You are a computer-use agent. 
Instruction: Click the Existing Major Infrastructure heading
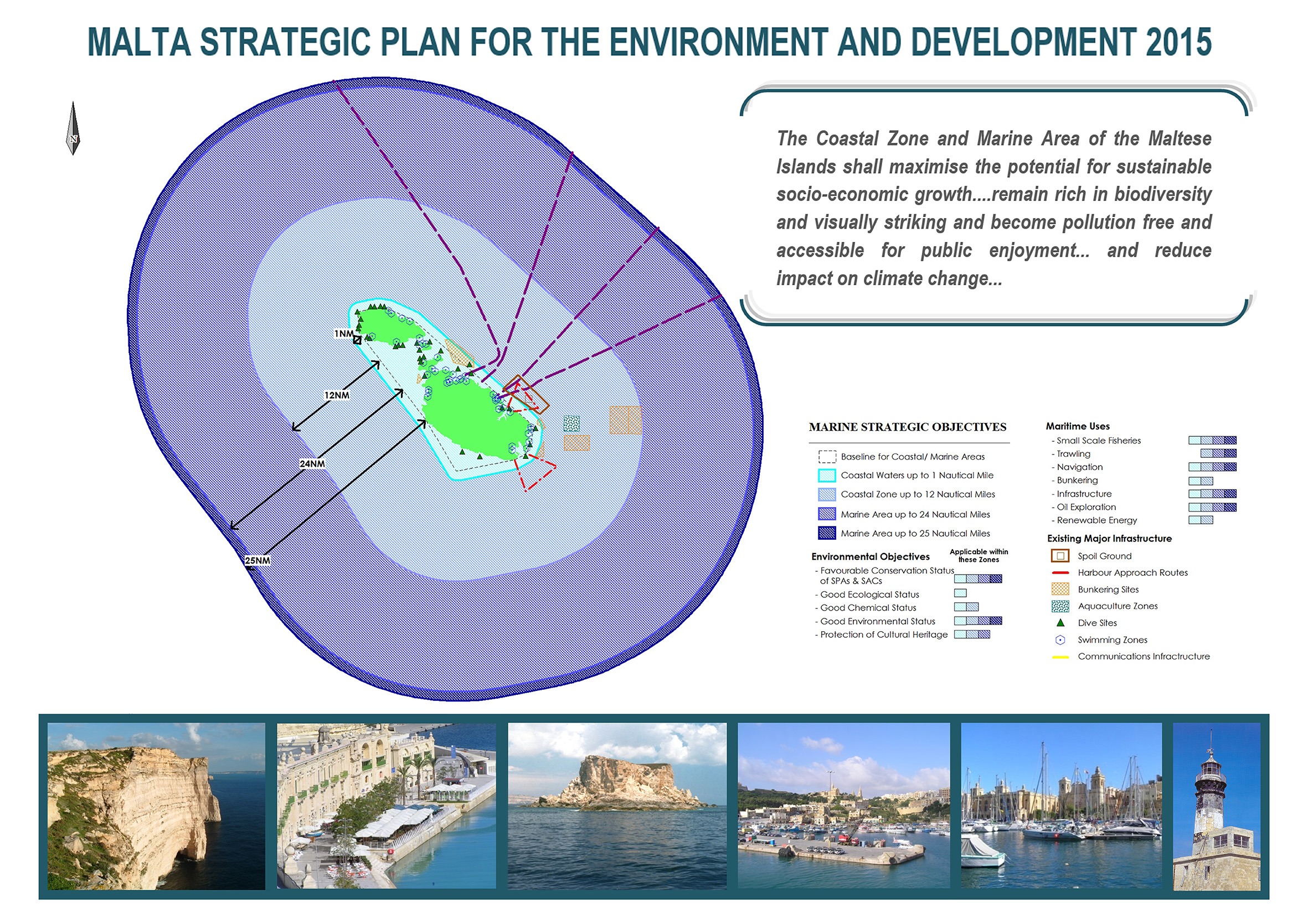pos(1109,539)
